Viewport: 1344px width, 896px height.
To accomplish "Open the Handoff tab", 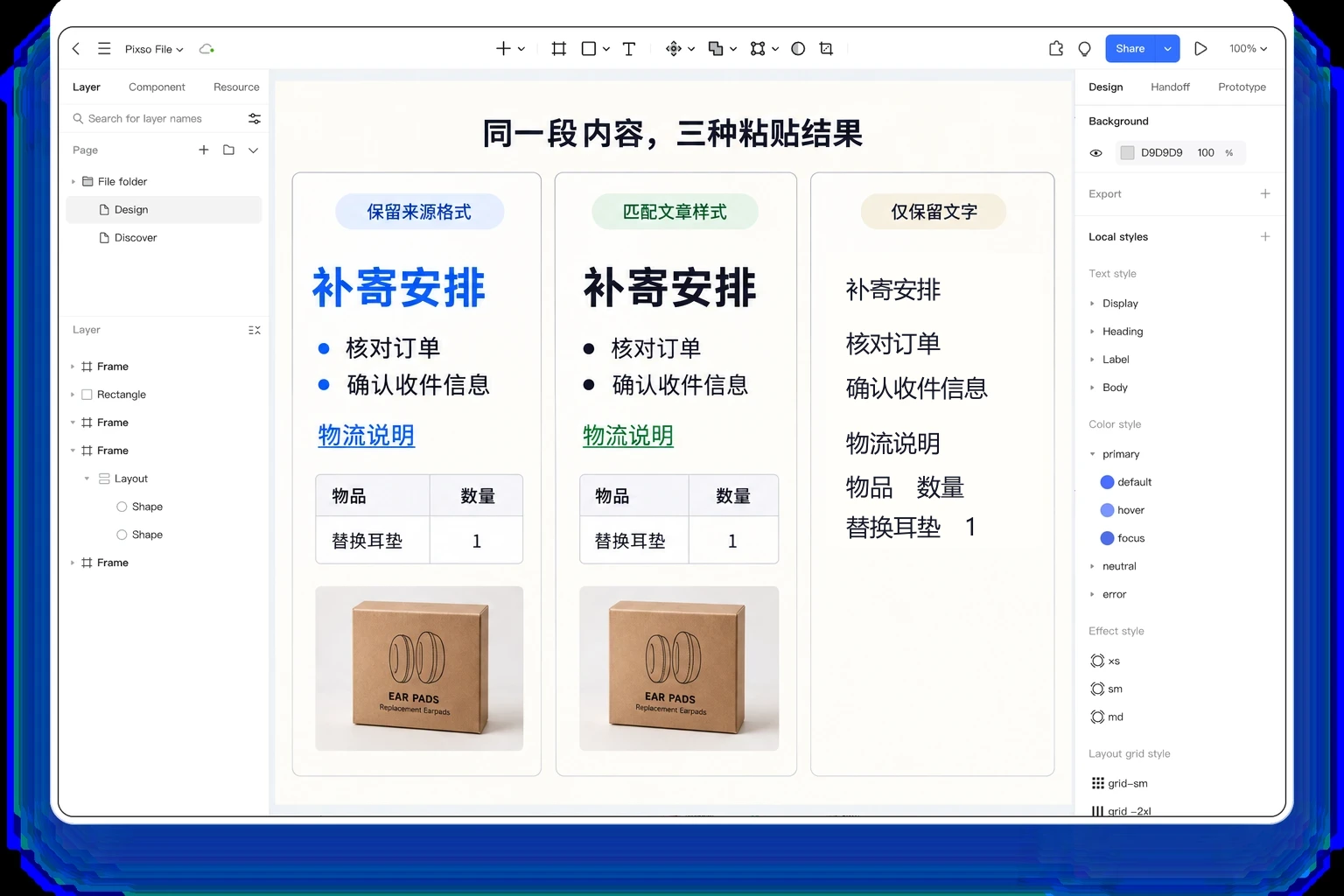I will (1170, 87).
